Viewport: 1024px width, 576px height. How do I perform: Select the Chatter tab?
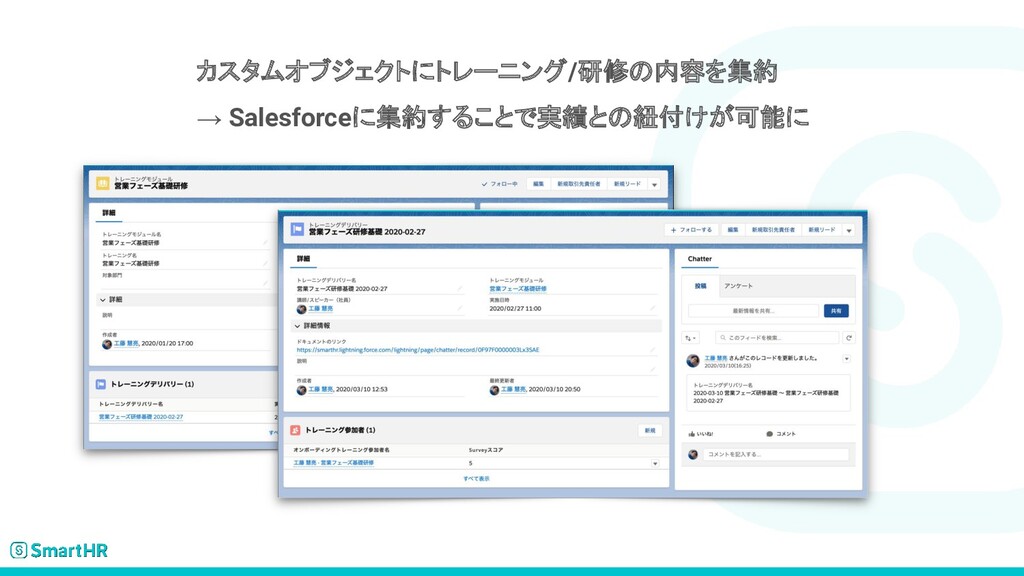click(x=699, y=259)
